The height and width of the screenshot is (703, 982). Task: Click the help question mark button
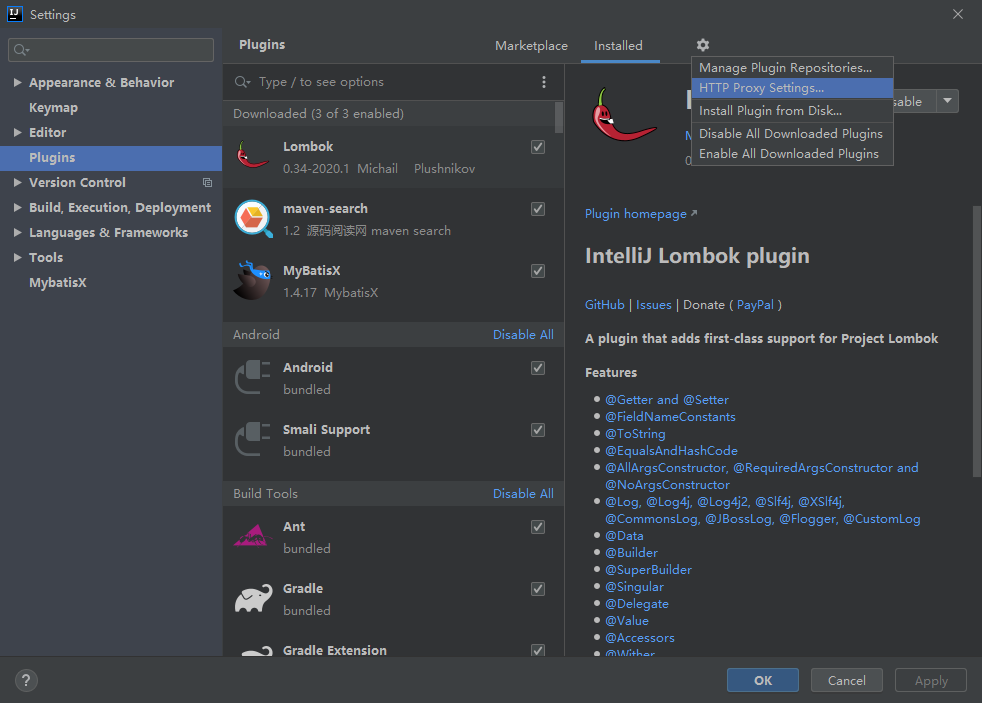(26, 680)
